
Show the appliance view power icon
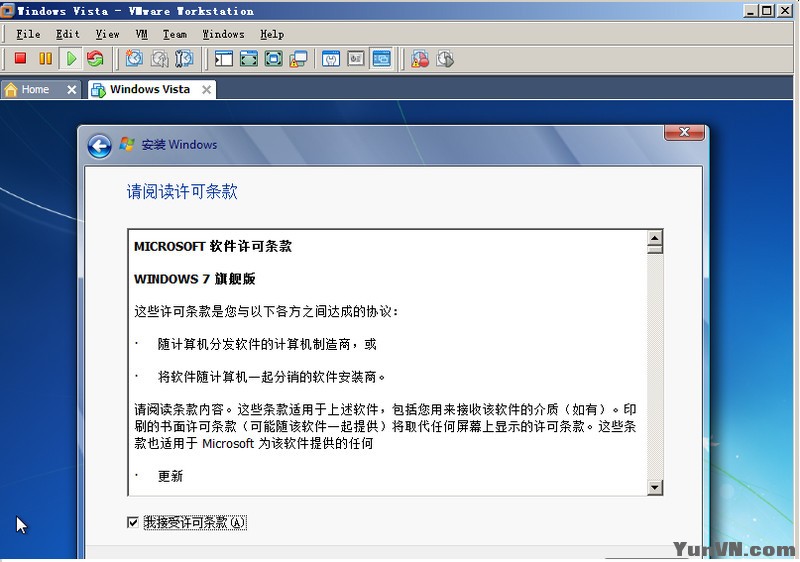click(356, 59)
